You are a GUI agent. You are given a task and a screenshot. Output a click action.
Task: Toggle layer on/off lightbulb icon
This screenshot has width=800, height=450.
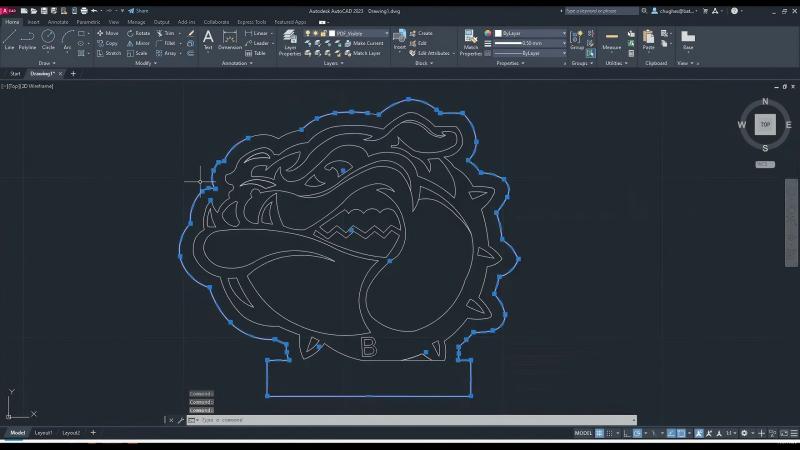[308, 33]
